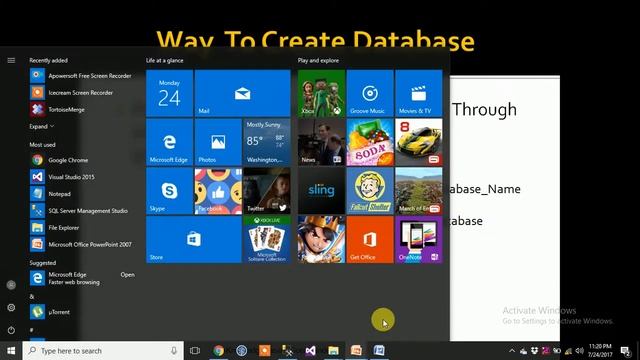Show hidden system tray icons

(x=512, y=351)
